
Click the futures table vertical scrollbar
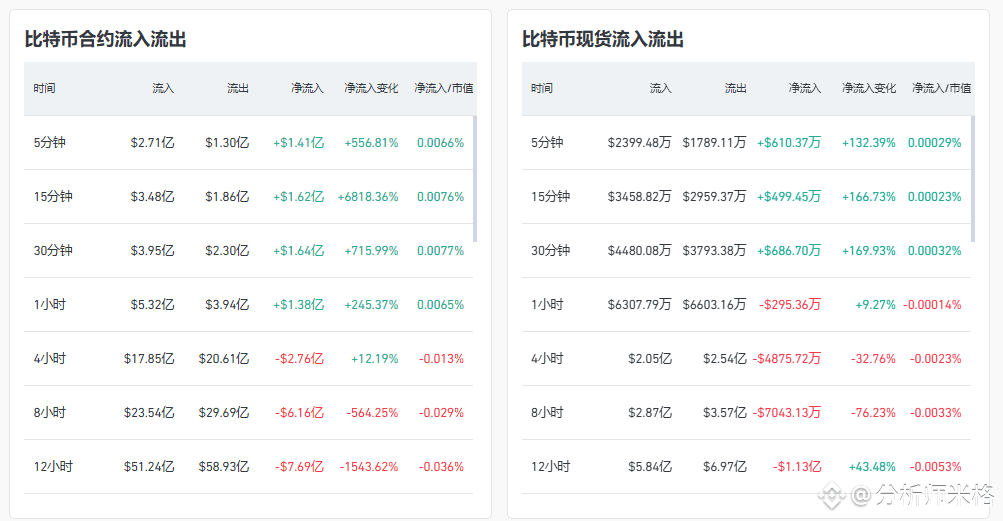(x=475, y=179)
